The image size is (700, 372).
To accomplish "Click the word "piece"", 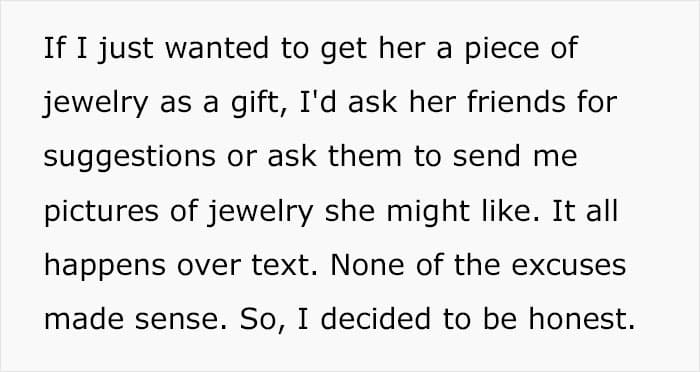I will click(x=502, y=49).
